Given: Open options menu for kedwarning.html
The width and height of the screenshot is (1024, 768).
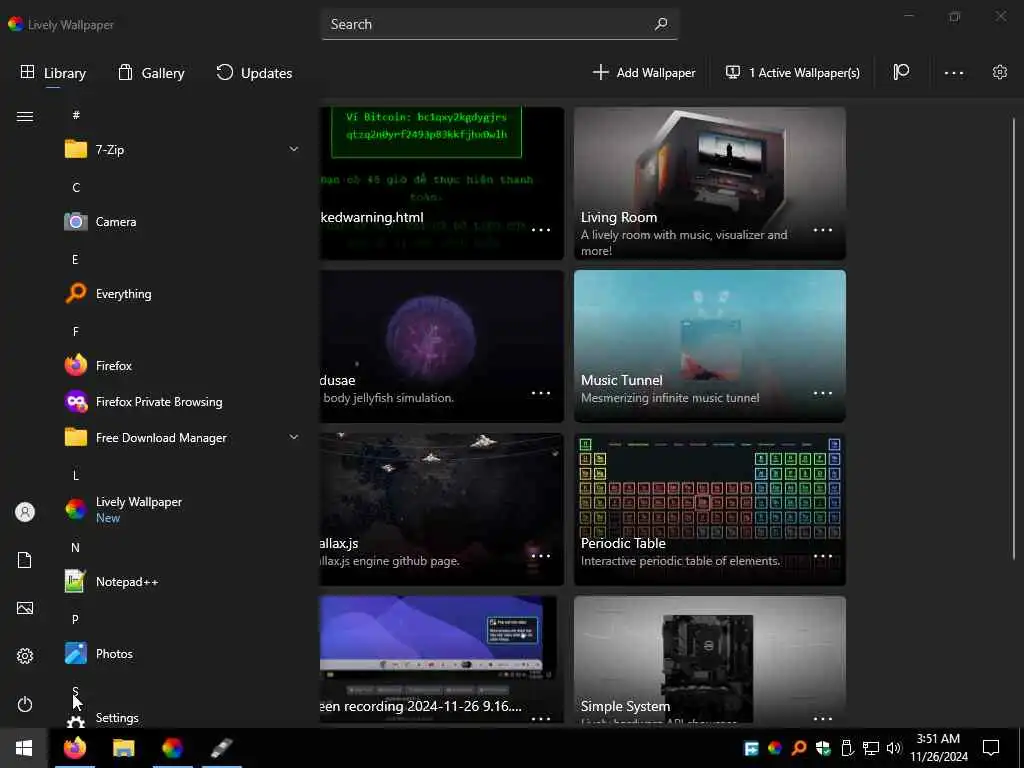Looking at the screenshot, I should pos(541,230).
